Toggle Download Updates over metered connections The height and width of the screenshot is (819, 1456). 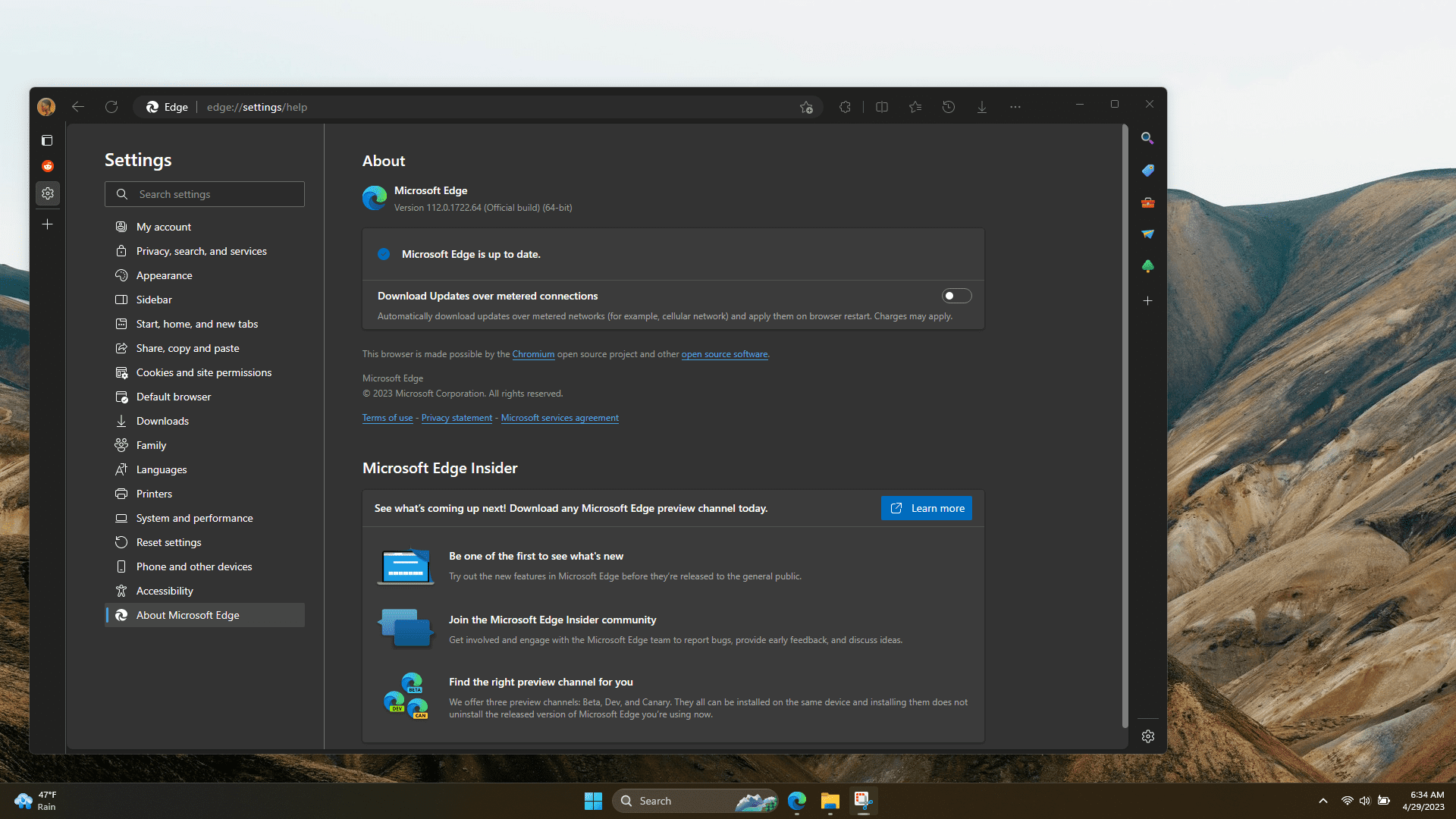pos(956,296)
